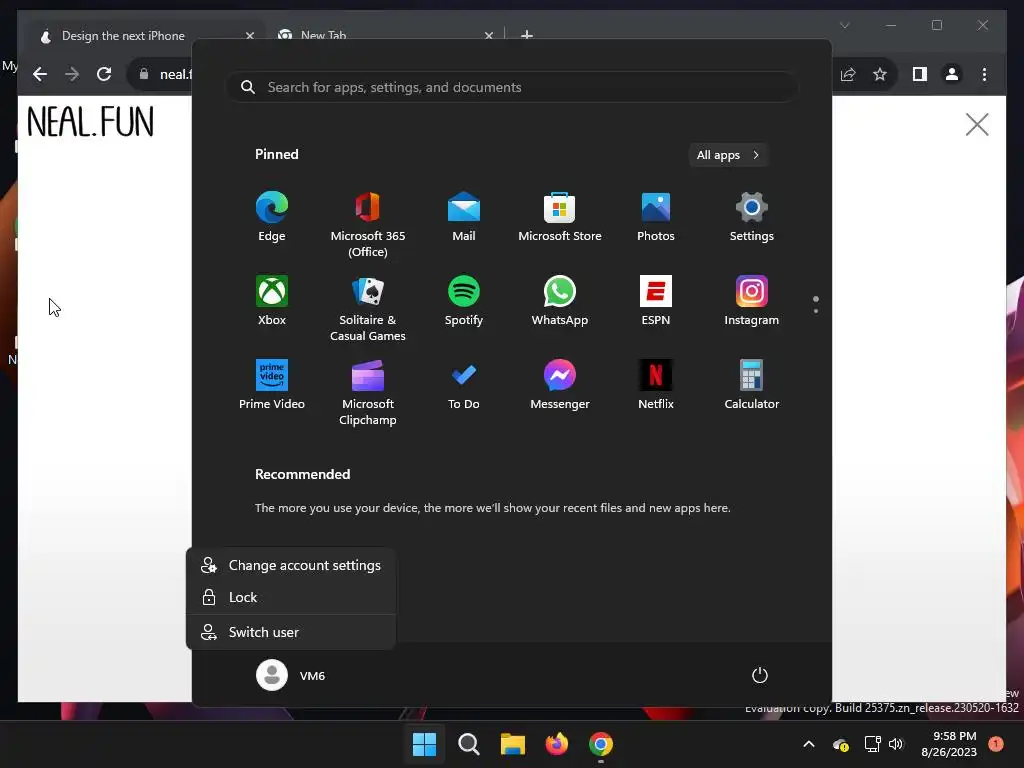Screen dimensions: 1024x768
Task: Open the clock and date panel
Action: point(949,744)
